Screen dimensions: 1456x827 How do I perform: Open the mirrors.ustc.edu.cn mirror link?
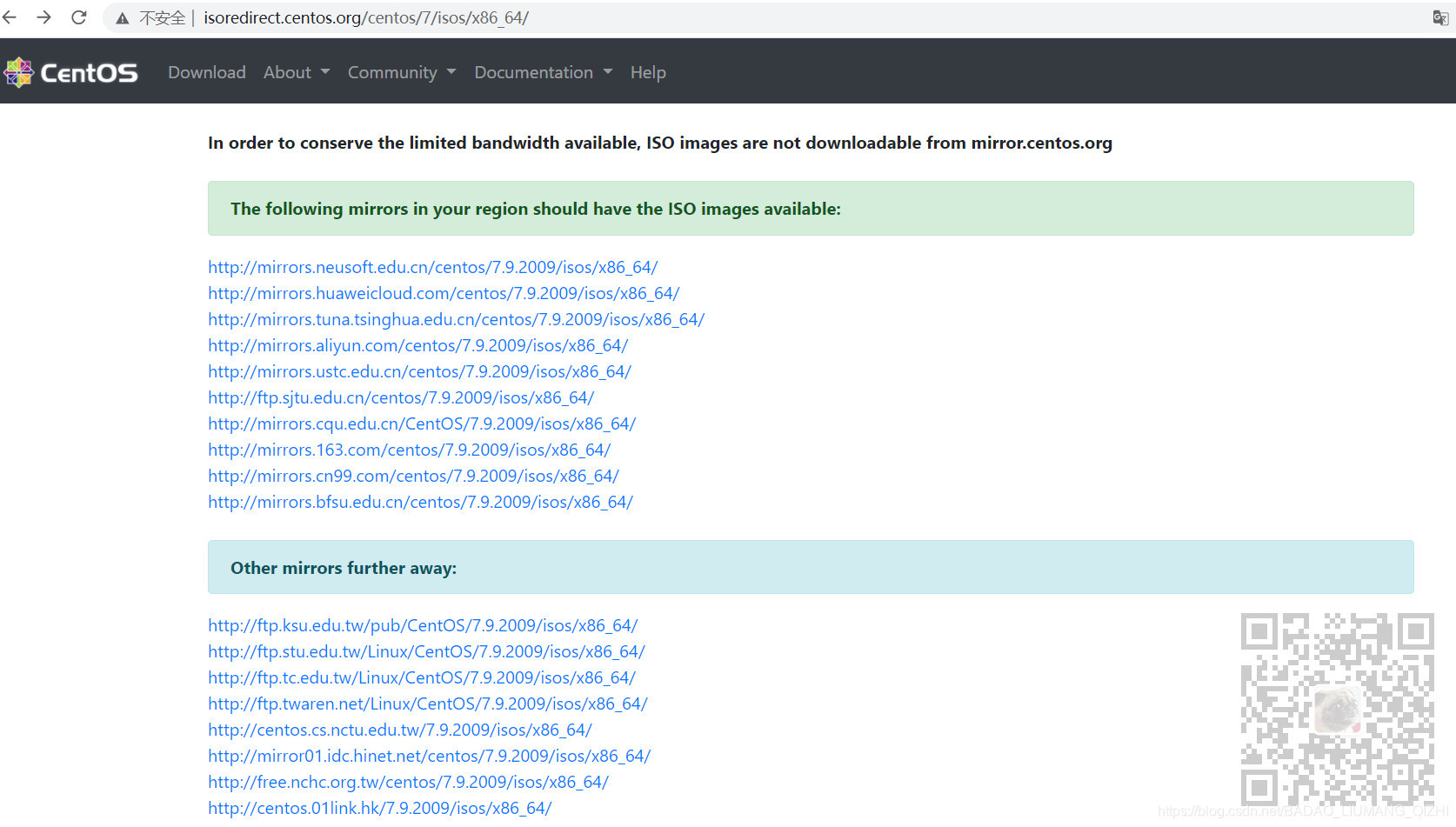coord(419,371)
